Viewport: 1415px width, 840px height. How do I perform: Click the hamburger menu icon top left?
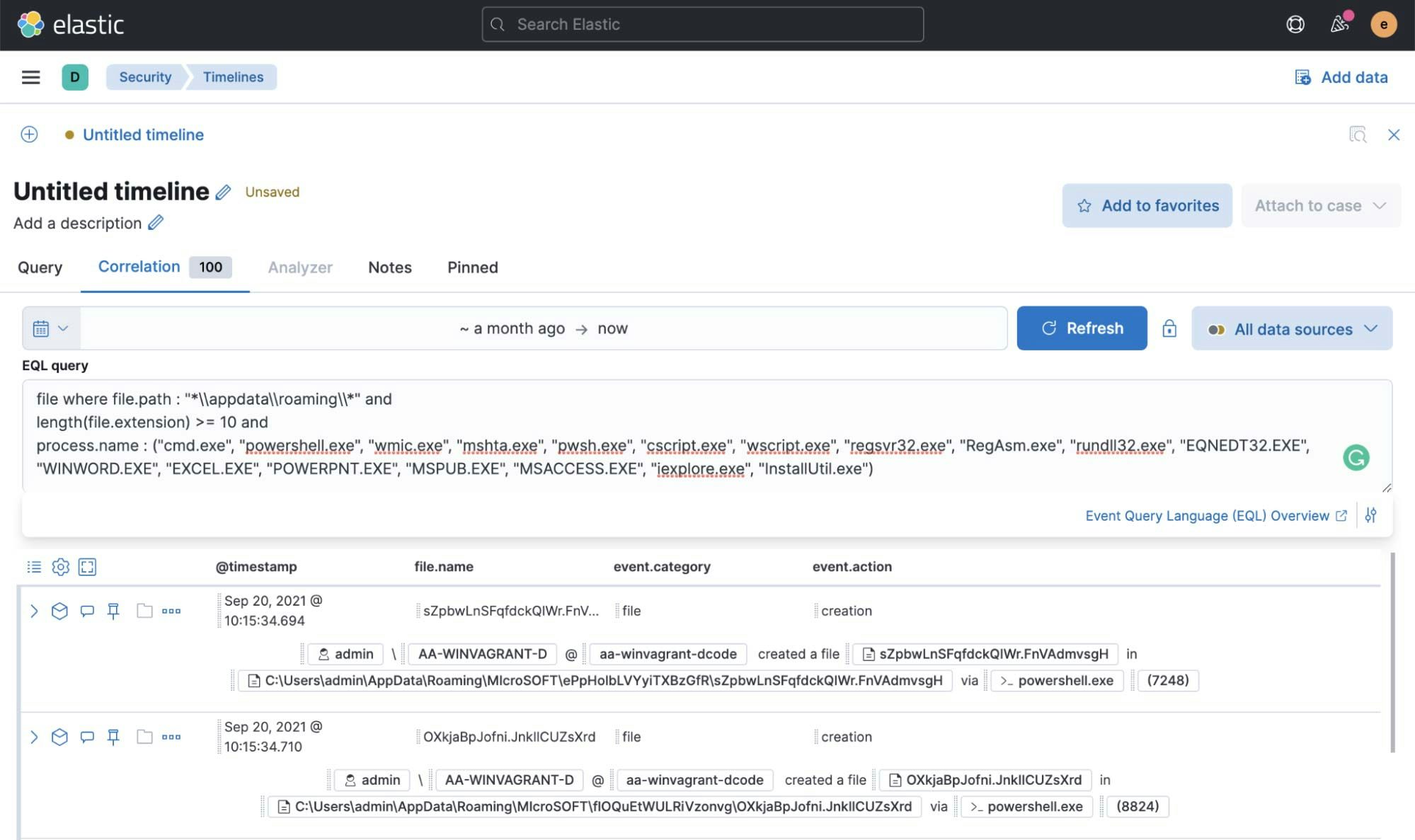click(30, 77)
